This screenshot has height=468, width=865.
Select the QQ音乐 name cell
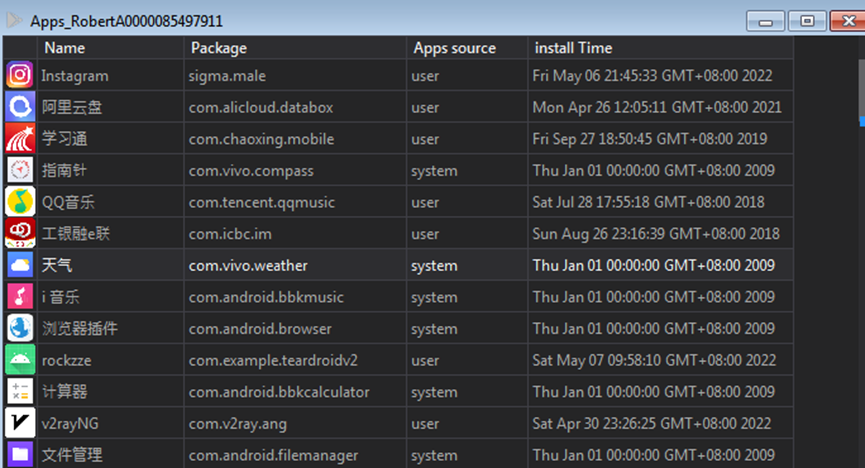110,202
